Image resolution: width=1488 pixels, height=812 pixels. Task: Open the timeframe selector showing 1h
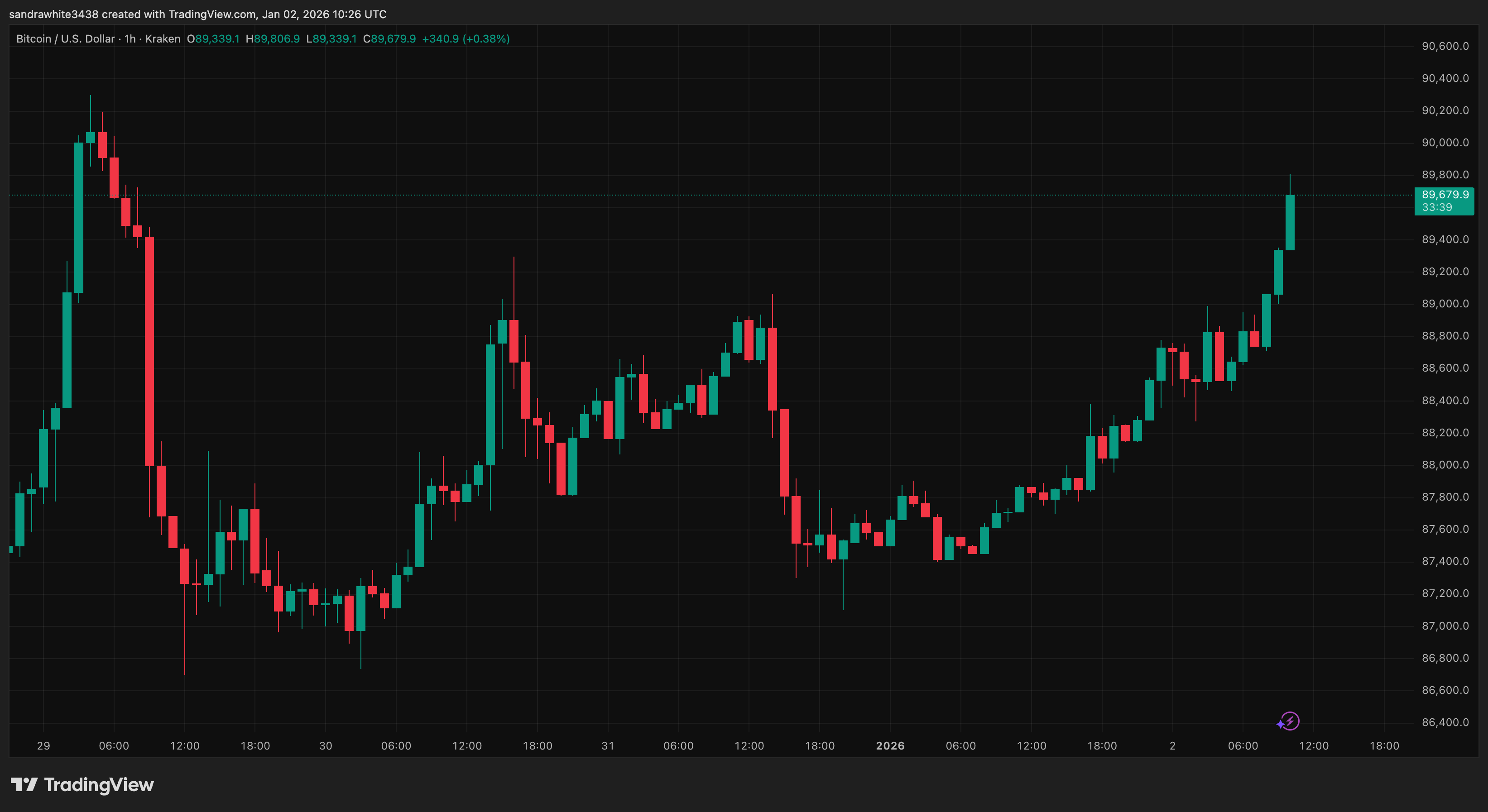[x=130, y=38]
